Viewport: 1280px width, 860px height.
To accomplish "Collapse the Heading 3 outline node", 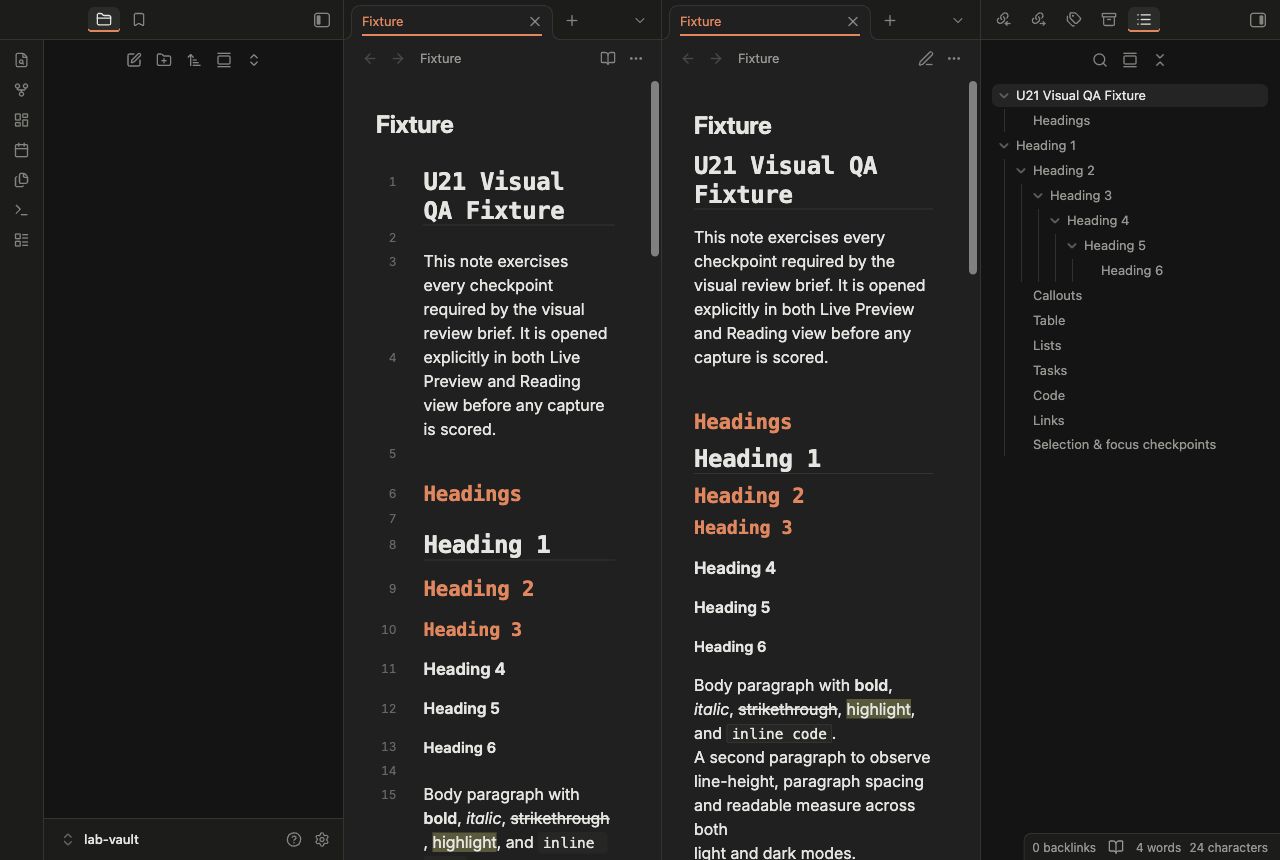I will [1038, 196].
